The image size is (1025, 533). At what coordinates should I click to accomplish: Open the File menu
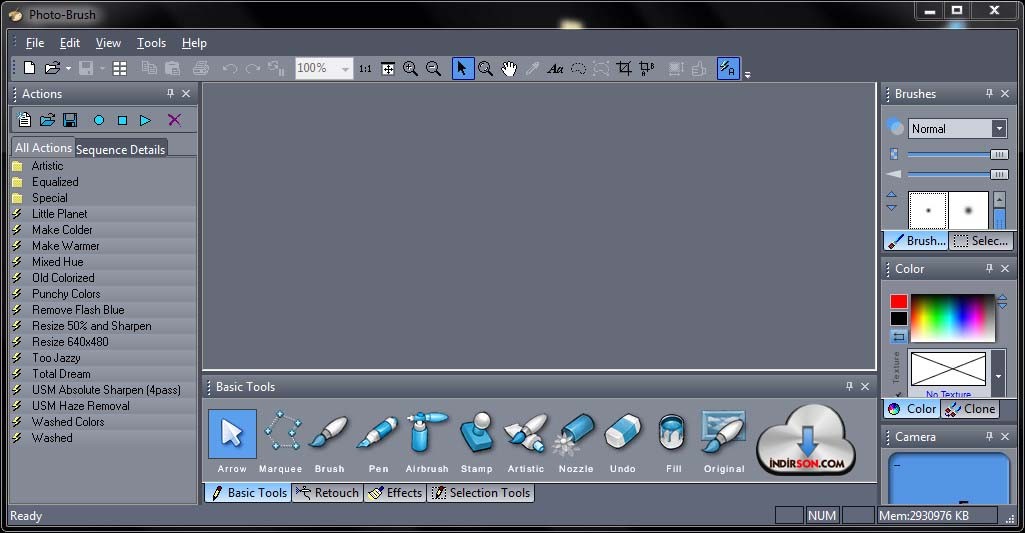(x=35, y=43)
